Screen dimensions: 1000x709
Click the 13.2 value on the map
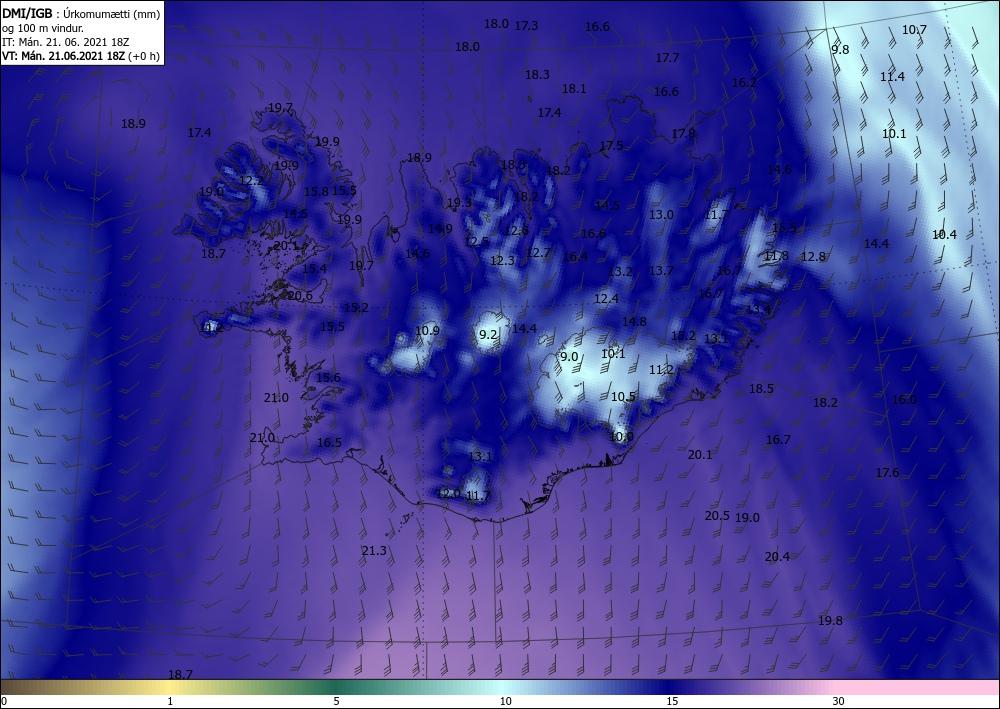[620, 272]
